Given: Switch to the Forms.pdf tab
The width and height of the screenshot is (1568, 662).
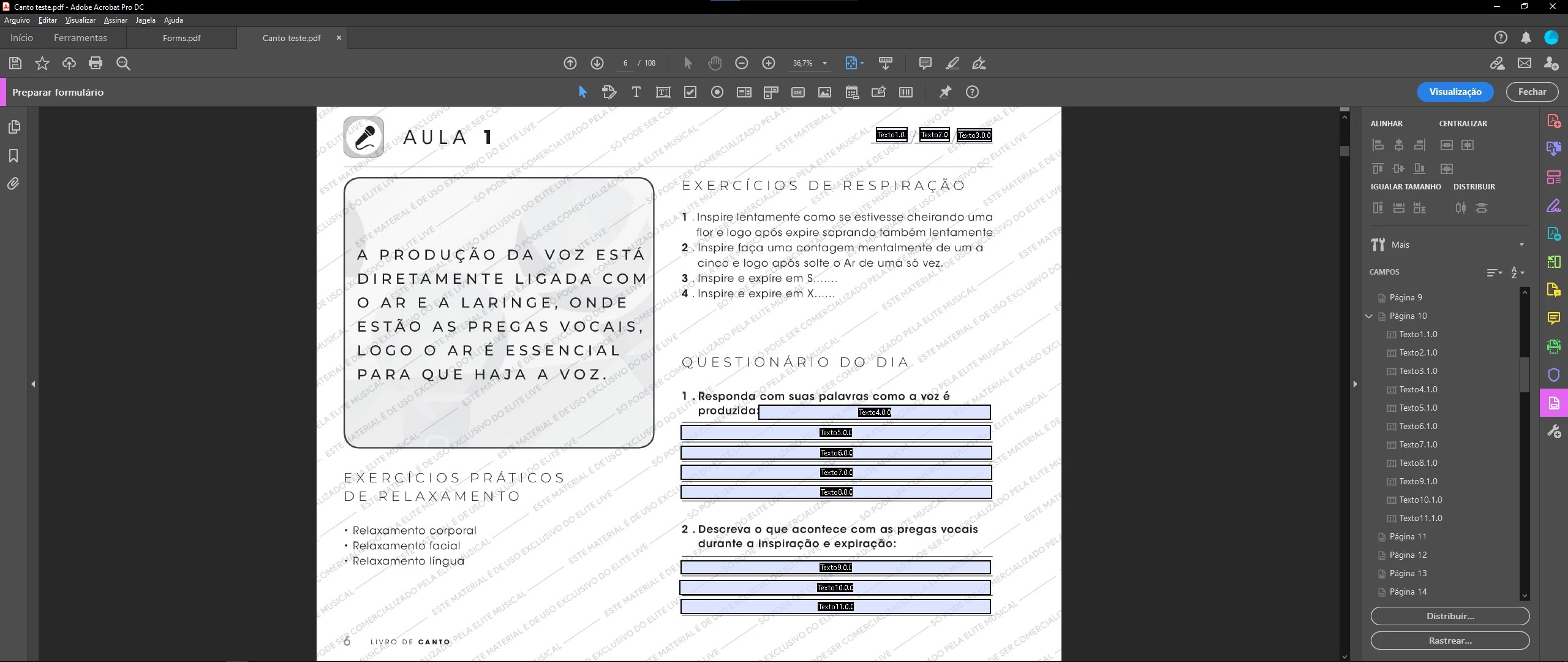Looking at the screenshot, I should point(182,38).
